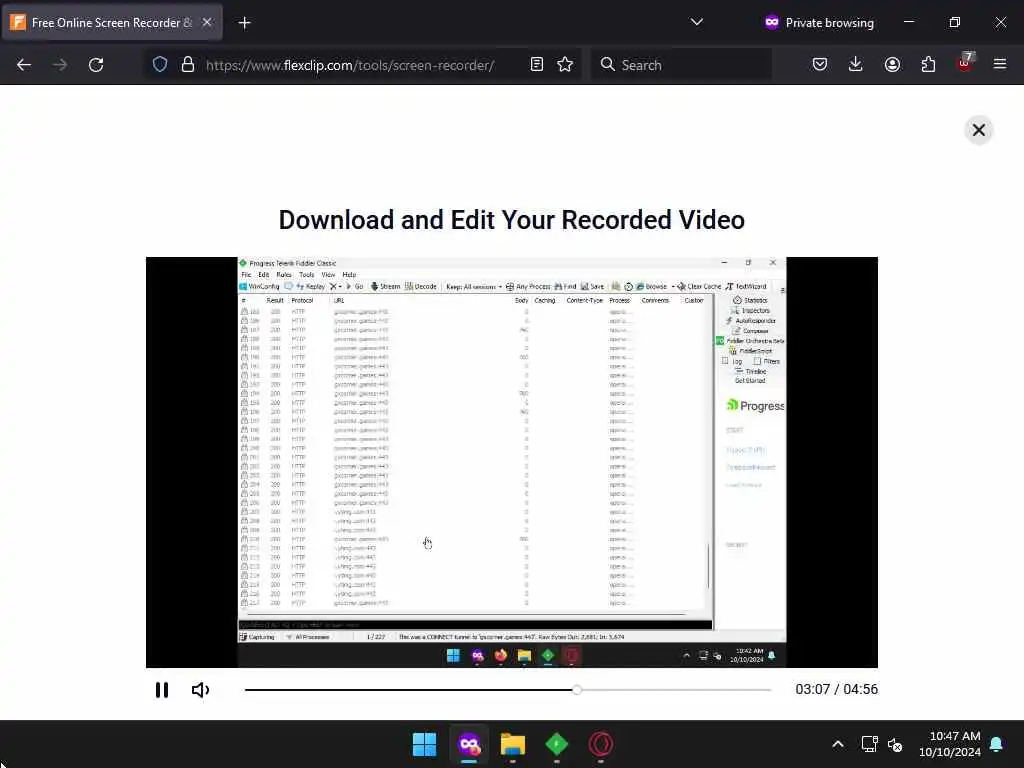Open private Firefox from the taskbar
Image resolution: width=1024 pixels, height=768 pixels.
[469, 744]
